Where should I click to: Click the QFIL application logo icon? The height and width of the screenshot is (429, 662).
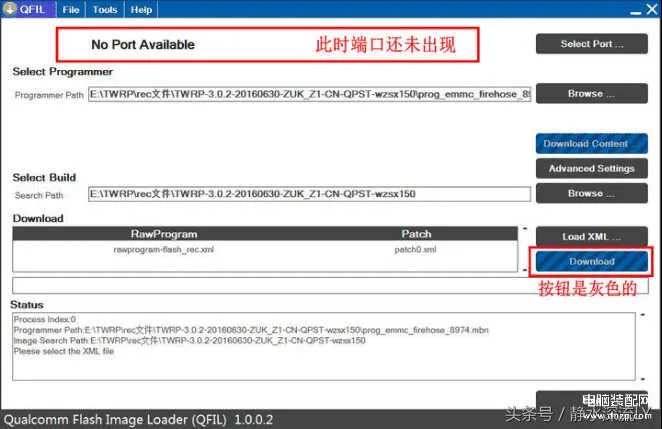pyautogui.click(x=10, y=9)
